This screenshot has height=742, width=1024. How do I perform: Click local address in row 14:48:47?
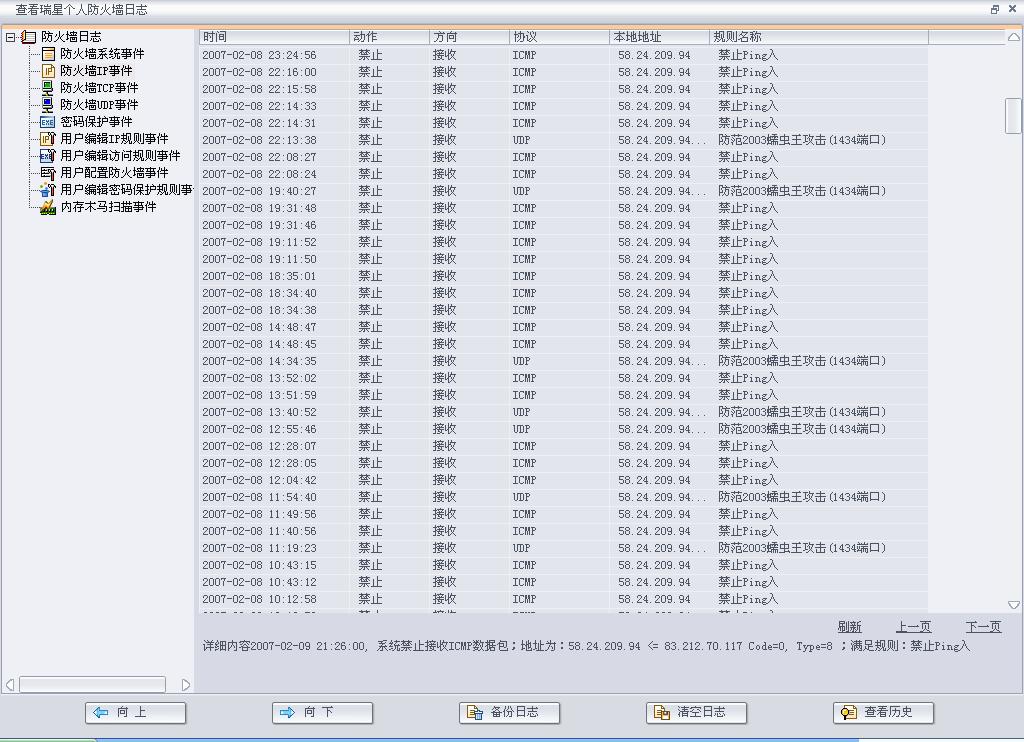[654, 327]
